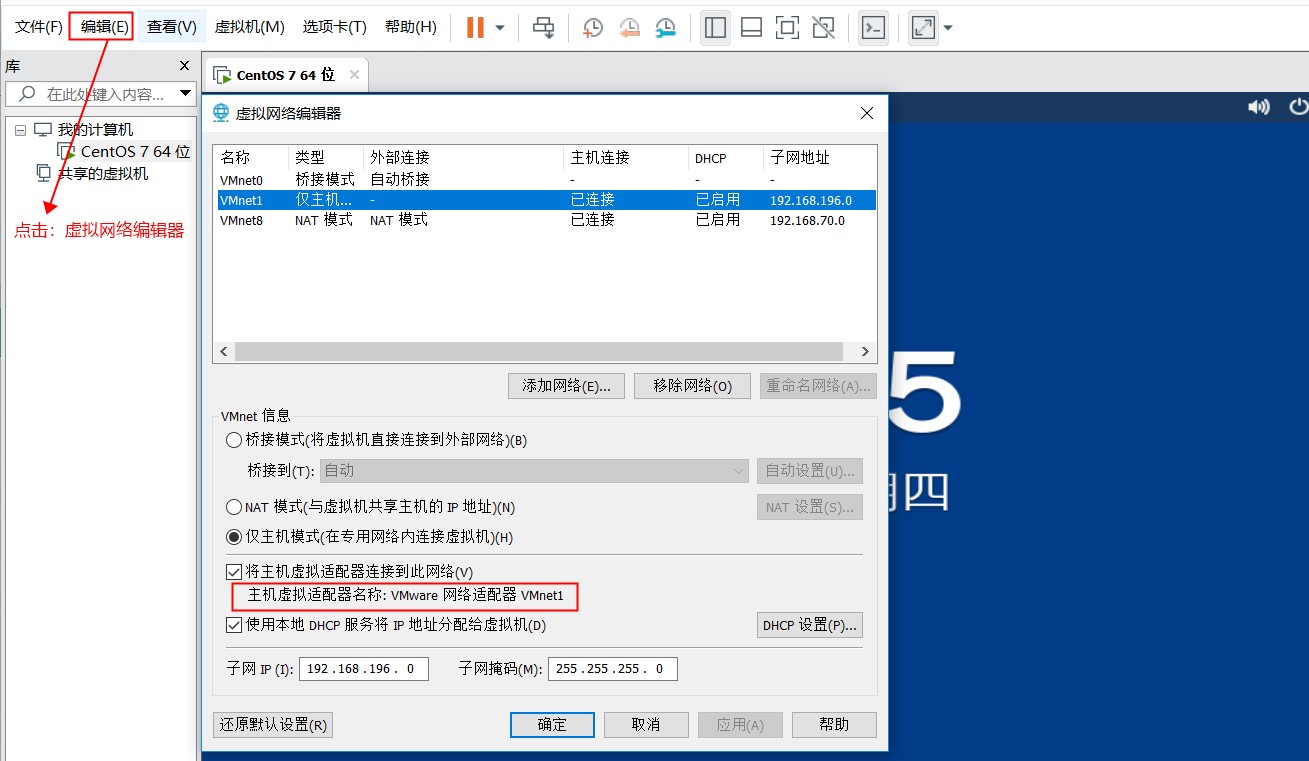Select the NAT 模式 radio button

click(234, 507)
